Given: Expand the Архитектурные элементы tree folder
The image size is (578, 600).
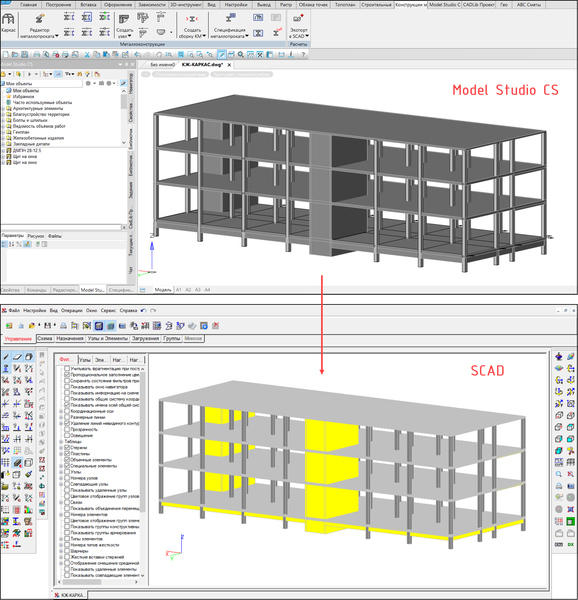Looking at the screenshot, I should [x=3, y=109].
